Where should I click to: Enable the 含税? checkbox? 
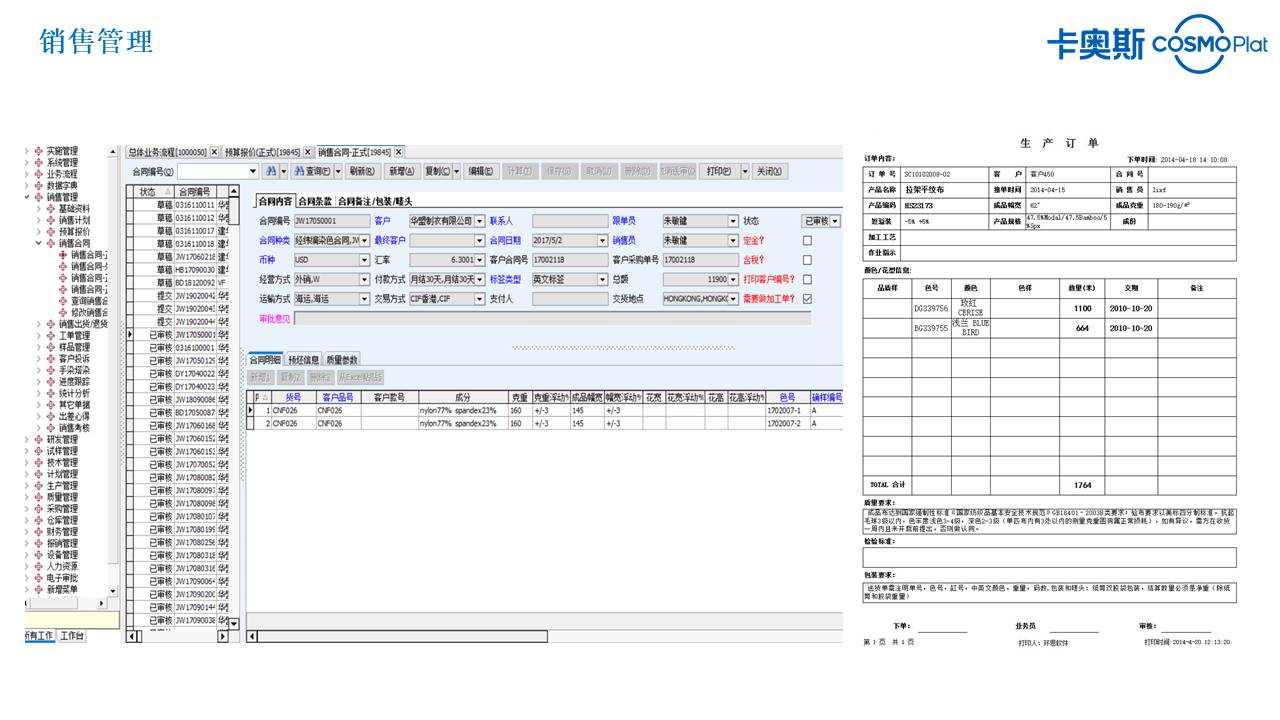[x=807, y=260]
